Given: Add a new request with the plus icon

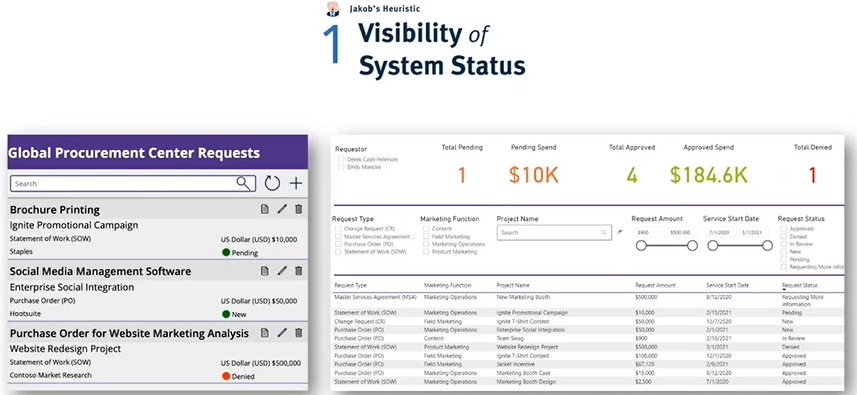Looking at the screenshot, I should [296, 183].
